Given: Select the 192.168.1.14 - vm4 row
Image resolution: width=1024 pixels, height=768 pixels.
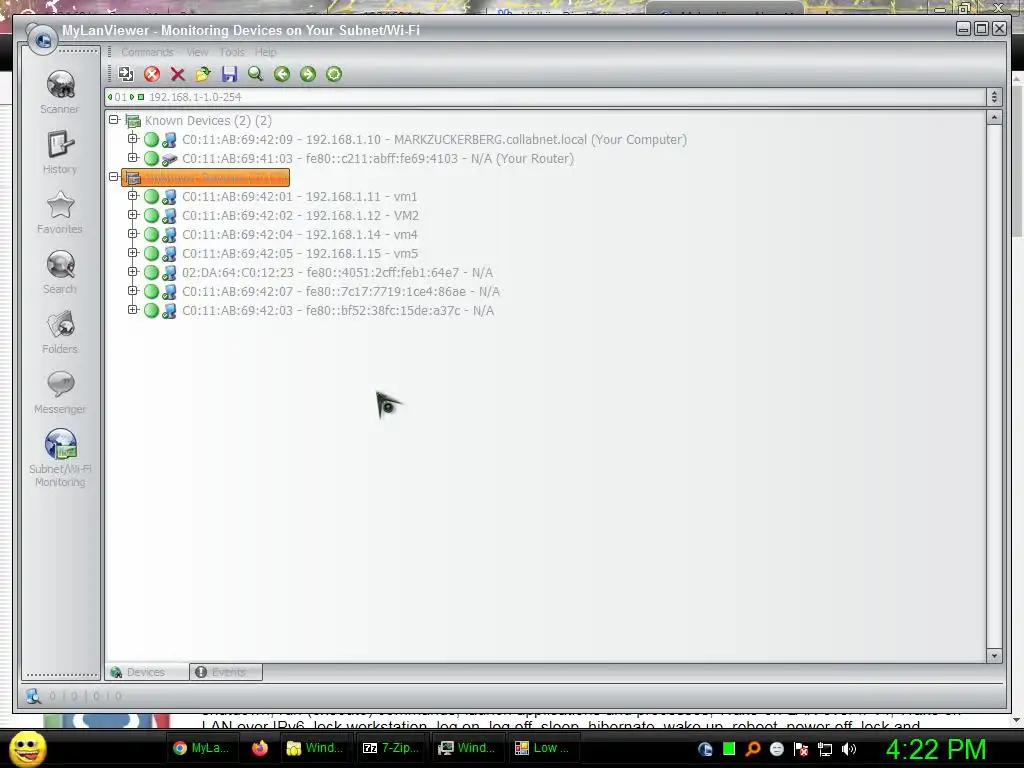Looking at the screenshot, I should click(x=300, y=234).
